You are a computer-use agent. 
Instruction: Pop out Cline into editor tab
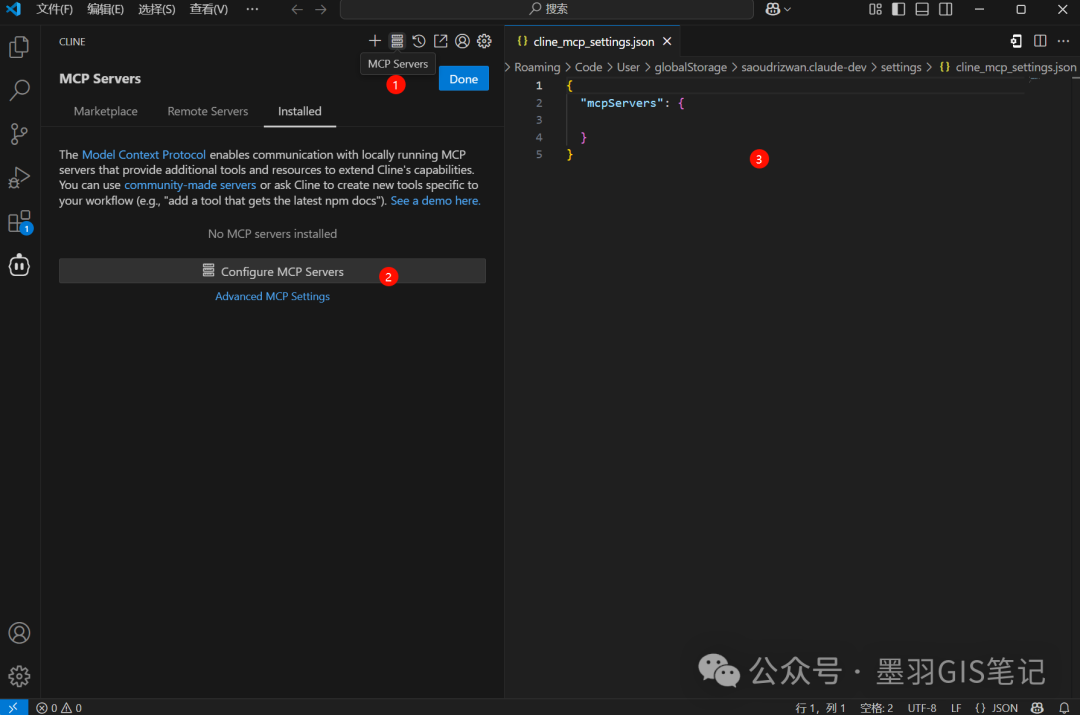440,41
